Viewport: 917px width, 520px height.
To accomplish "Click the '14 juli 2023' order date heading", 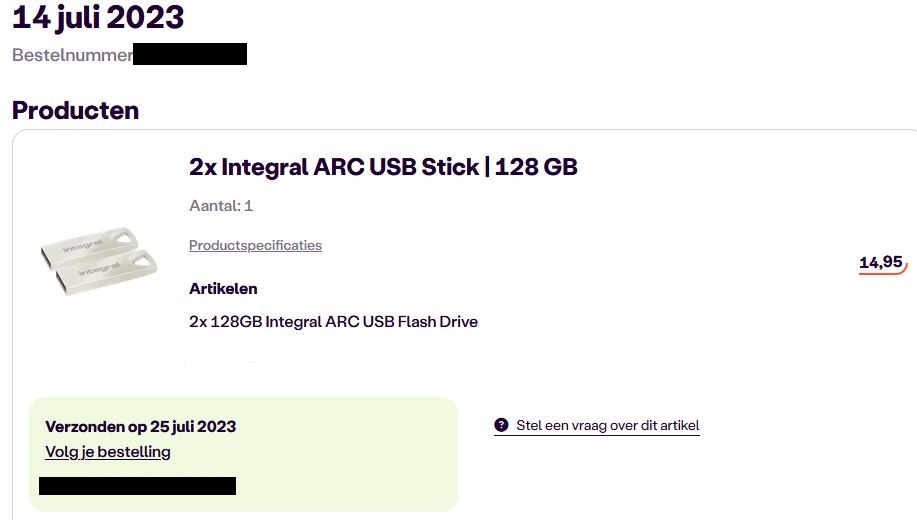I will point(98,17).
